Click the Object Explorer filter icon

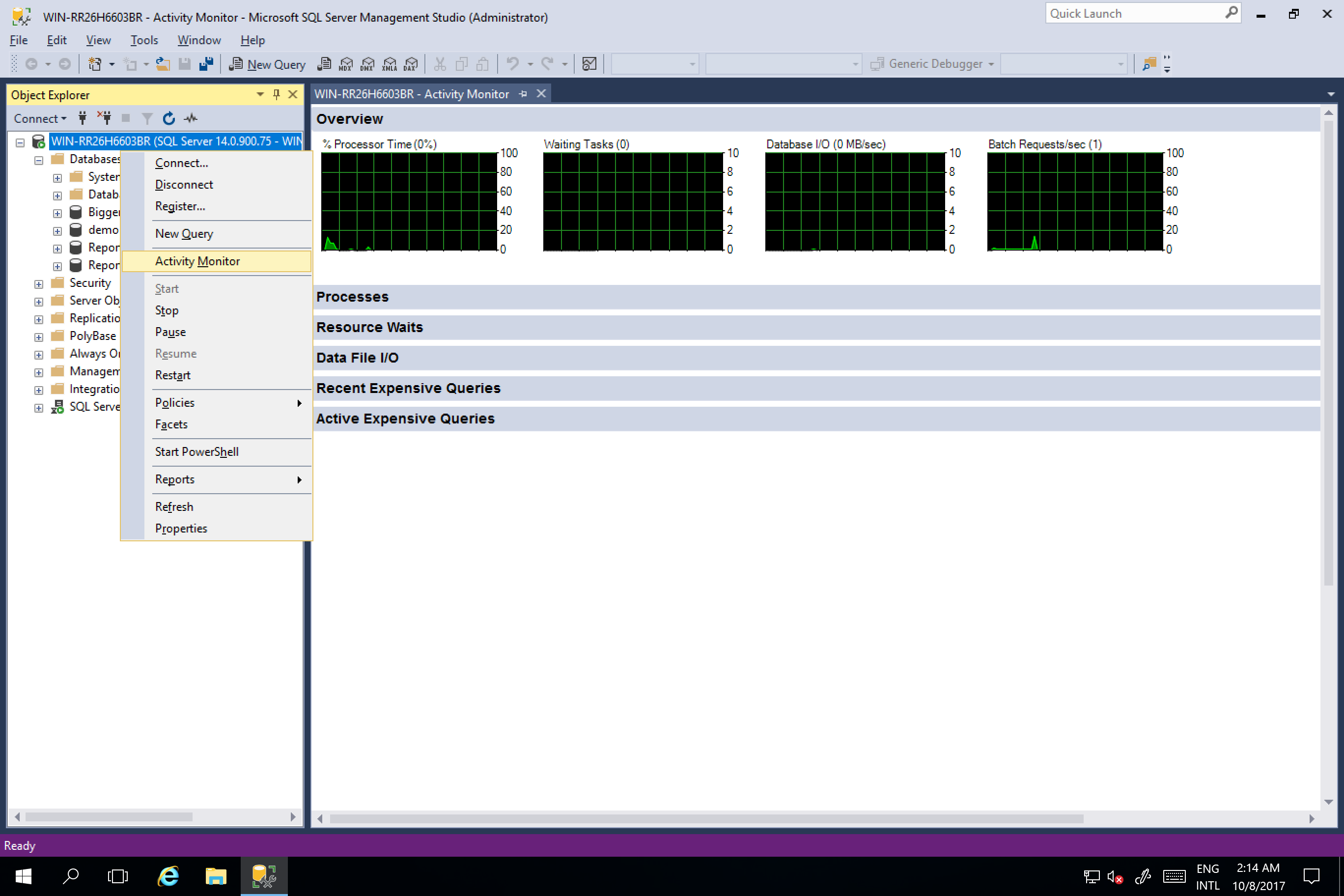(147, 118)
